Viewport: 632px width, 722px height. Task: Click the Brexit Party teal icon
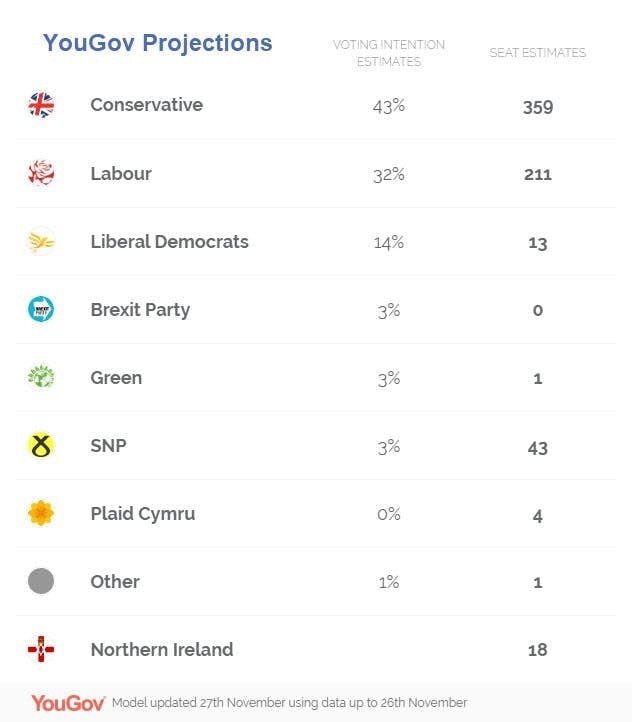coord(41,309)
